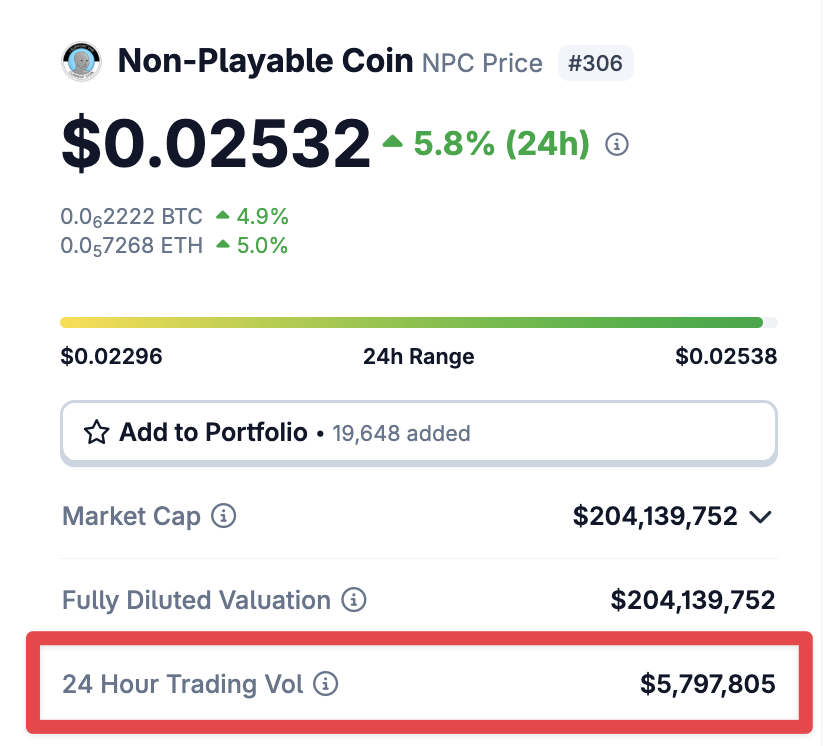Click the star icon in Add to Portfolio

coord(97,432)
